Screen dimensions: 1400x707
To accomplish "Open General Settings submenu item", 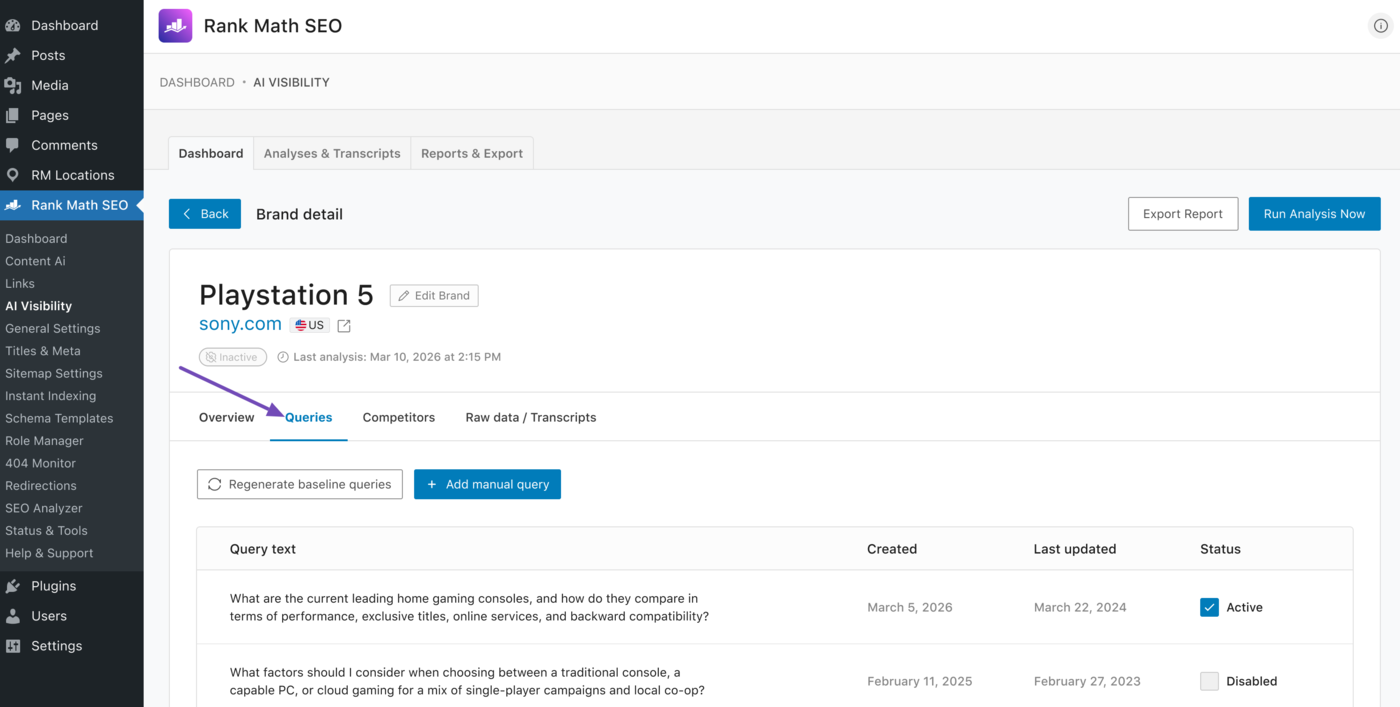I will pos(53,328).
